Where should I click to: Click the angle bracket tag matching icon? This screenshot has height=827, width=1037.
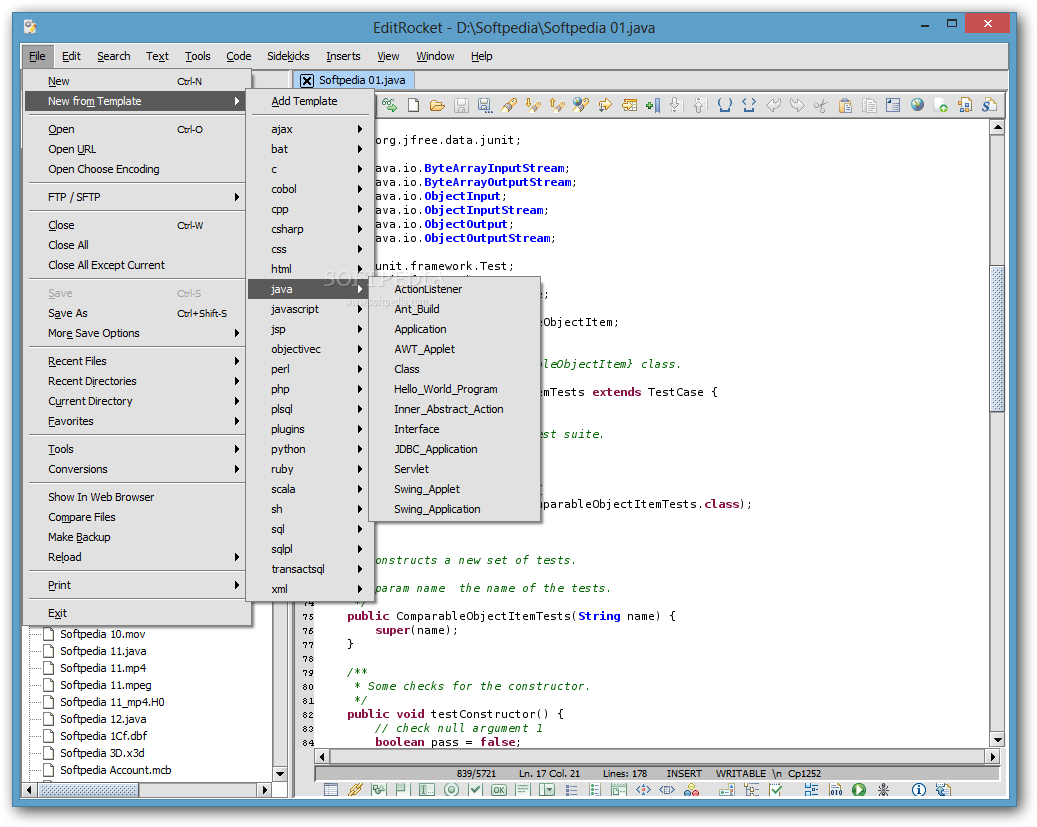(x=749, y=105)
